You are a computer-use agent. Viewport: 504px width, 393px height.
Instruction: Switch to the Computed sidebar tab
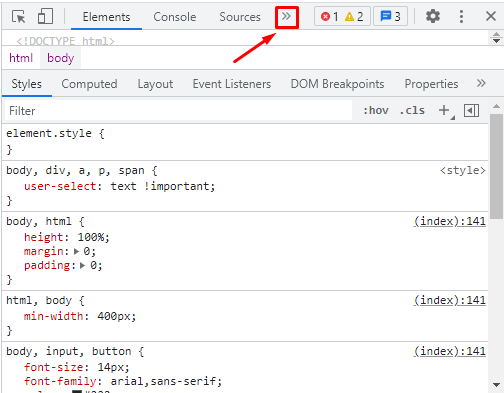[x=89, y=84]
